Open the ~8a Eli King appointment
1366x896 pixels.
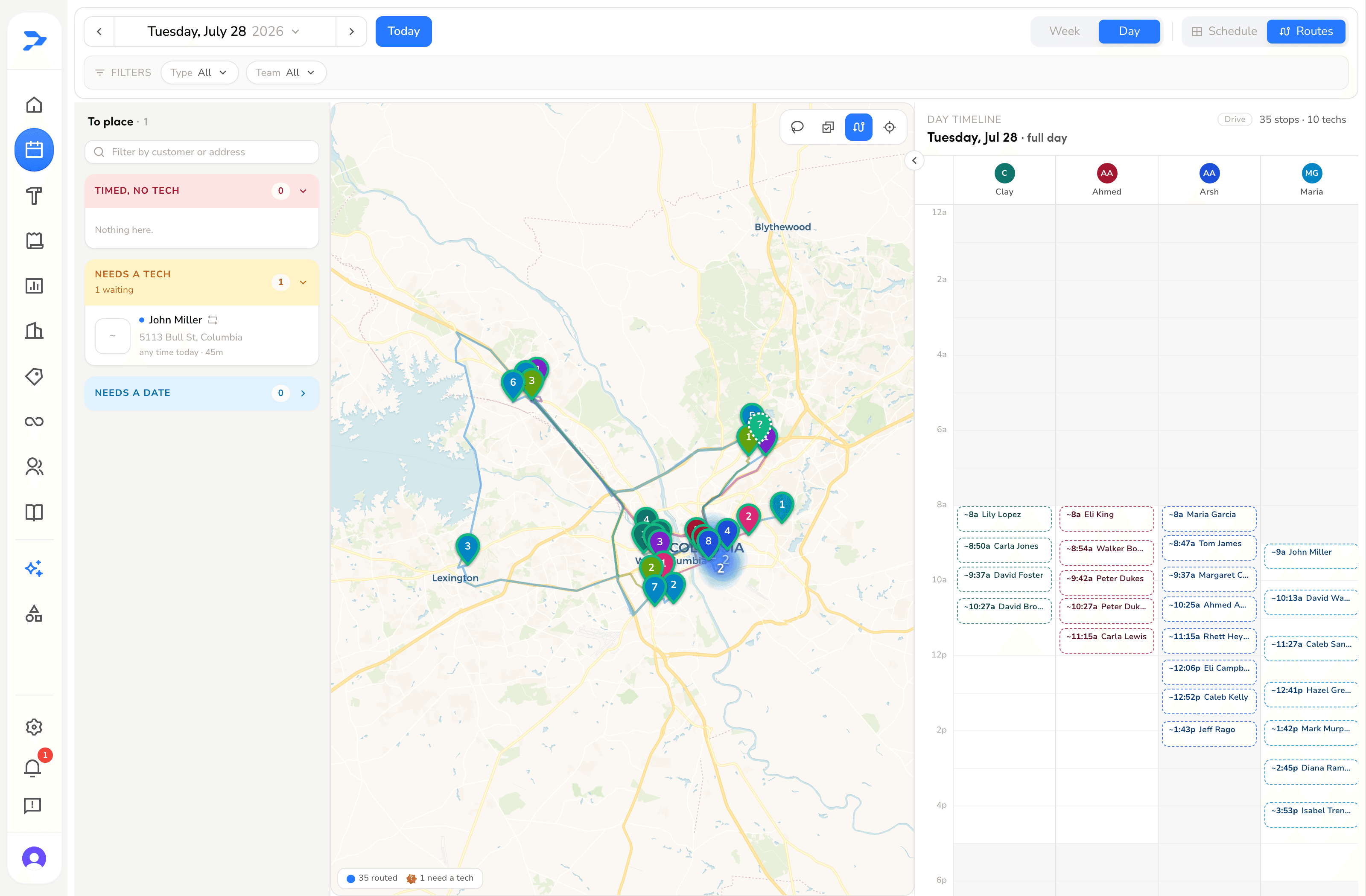(1106, 518)
